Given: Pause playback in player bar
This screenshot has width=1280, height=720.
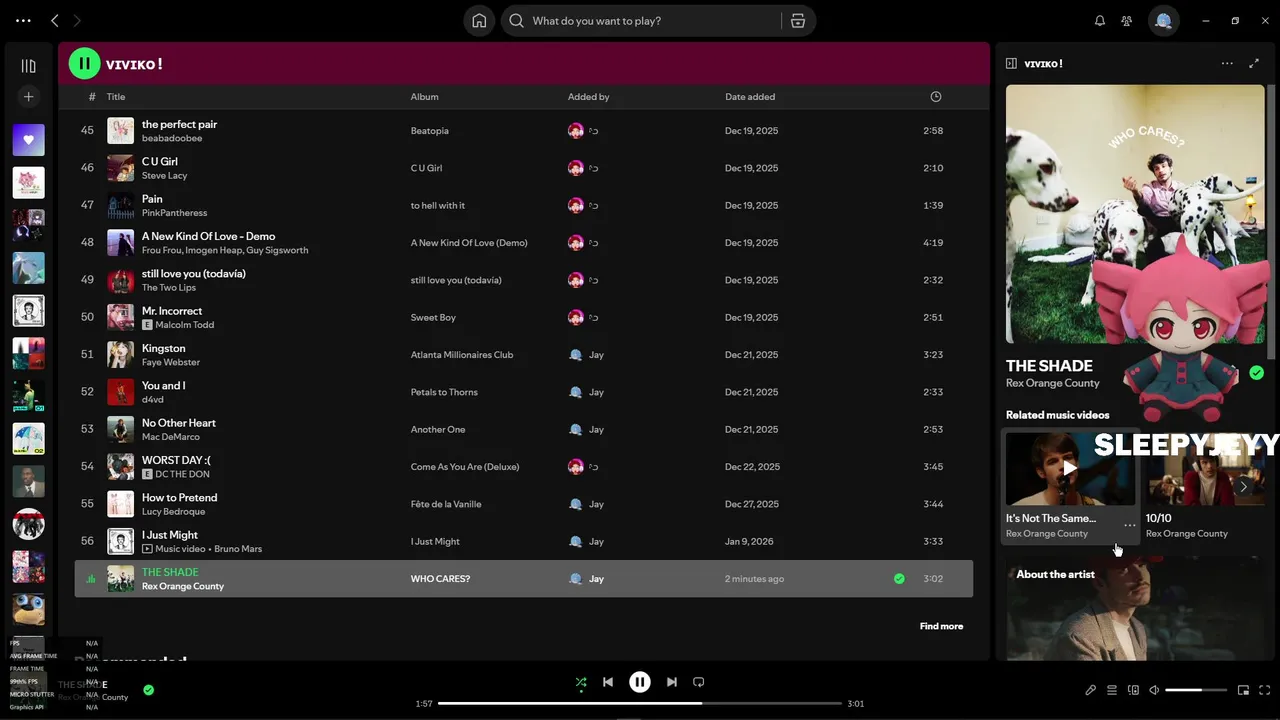Looking at the screenshot, I should 640,682.
